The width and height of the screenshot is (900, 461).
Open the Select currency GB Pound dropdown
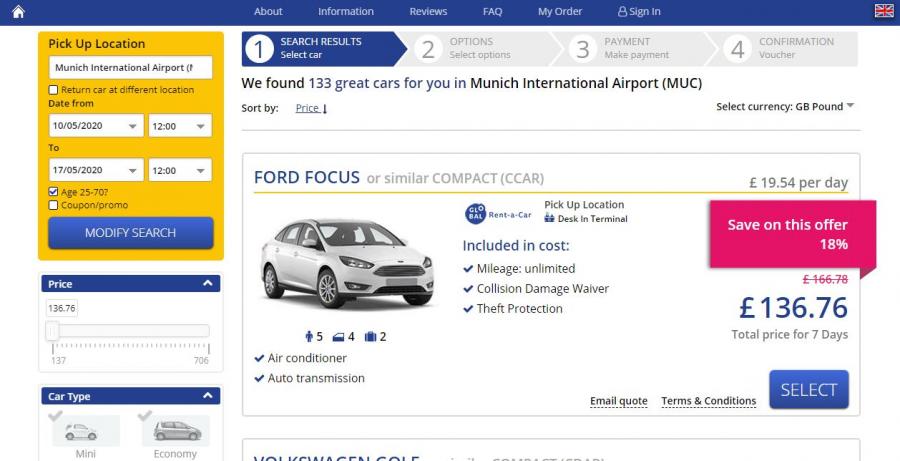coord(785,107)
